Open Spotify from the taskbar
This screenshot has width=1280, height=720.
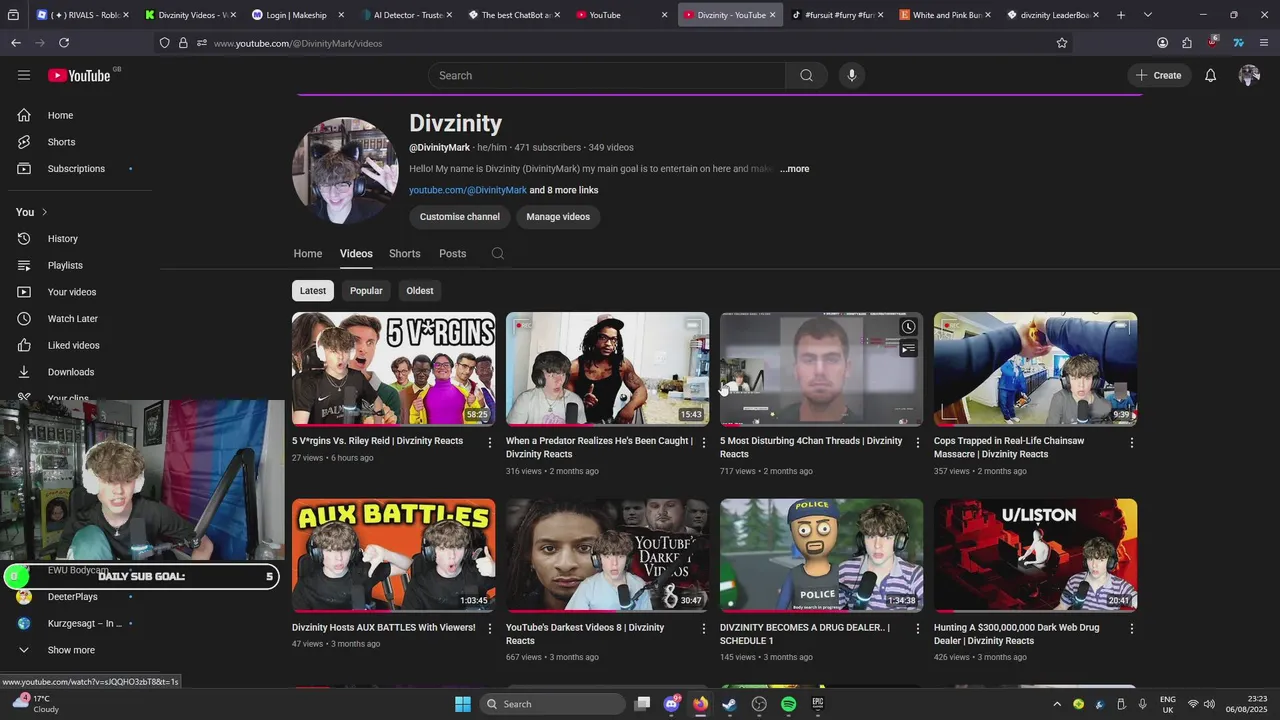click(x=788, y=704)
